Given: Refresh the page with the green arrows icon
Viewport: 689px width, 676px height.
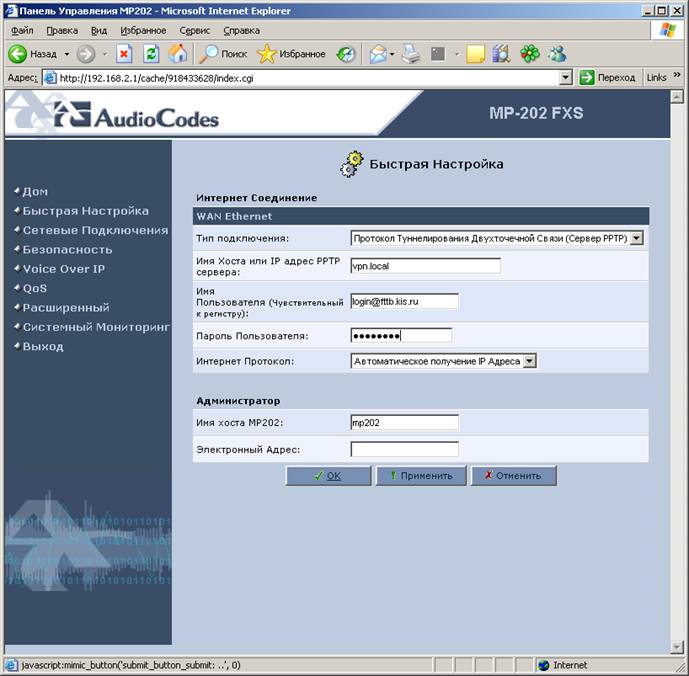Looking at the screenshot, I should (151, 54).
